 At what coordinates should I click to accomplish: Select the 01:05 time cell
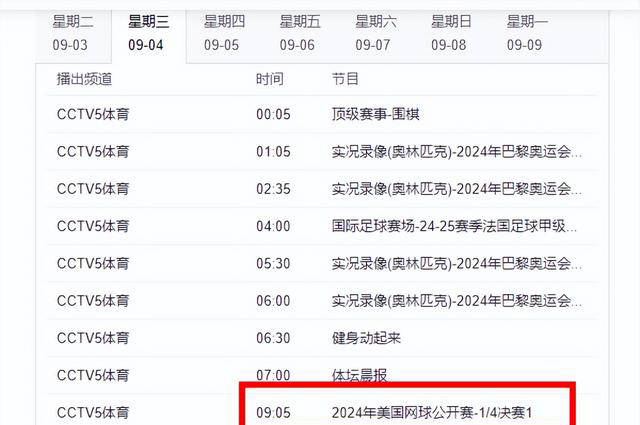point(273,152)
